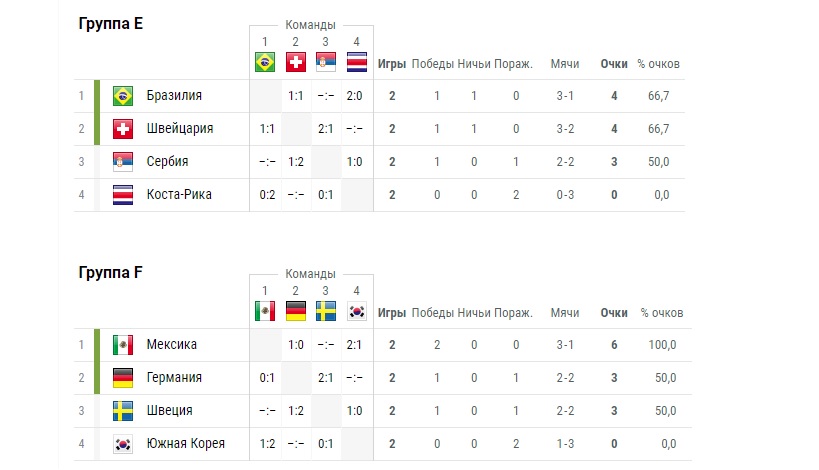This screenshot has height=470, width=819.
Task: Click the flag beside Южная Корея row
Action: click(123, 444)
